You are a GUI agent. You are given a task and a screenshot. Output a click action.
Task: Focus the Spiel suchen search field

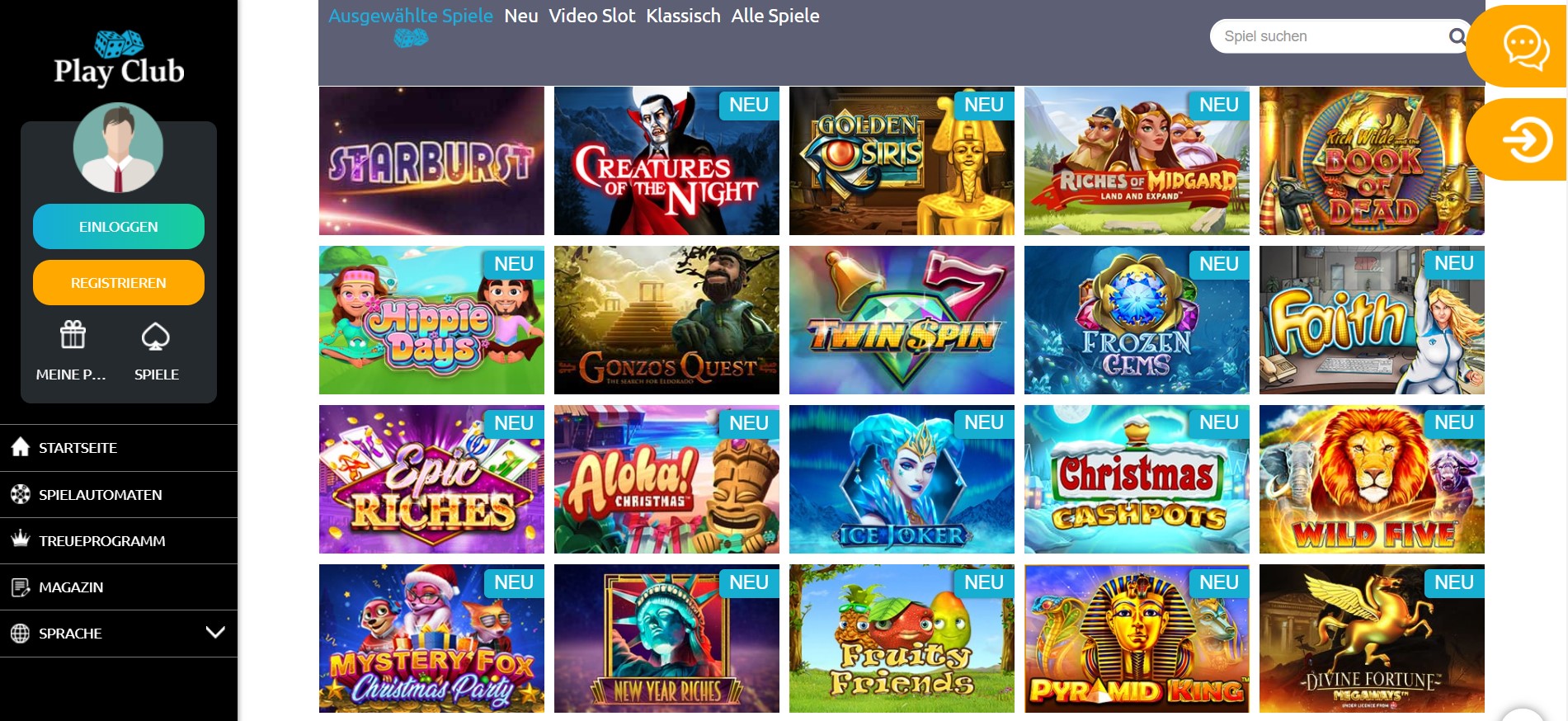(1332, 36)
